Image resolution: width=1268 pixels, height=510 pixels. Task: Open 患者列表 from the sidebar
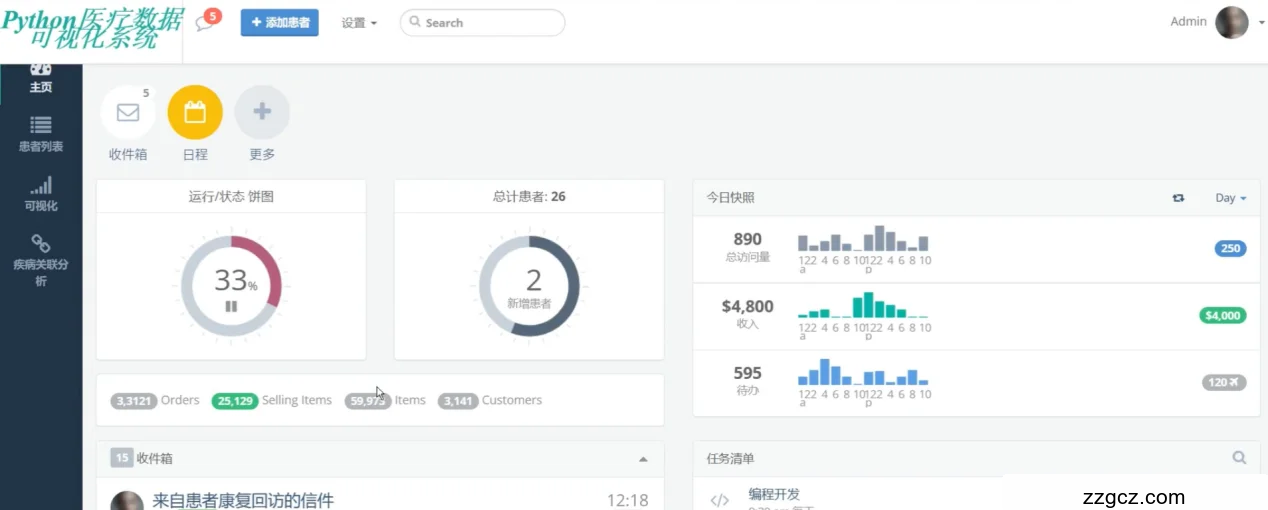(x=41, y=134)
